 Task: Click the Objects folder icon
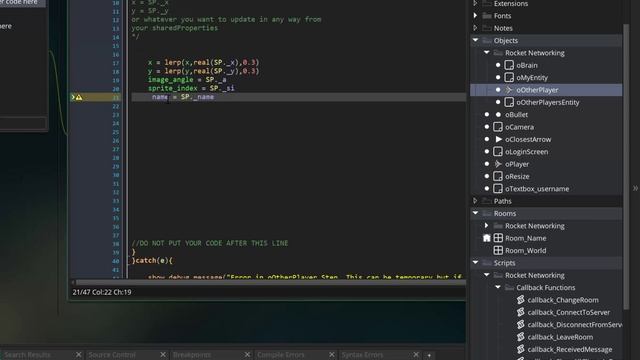pyautogui.click(x=487, y=40)
